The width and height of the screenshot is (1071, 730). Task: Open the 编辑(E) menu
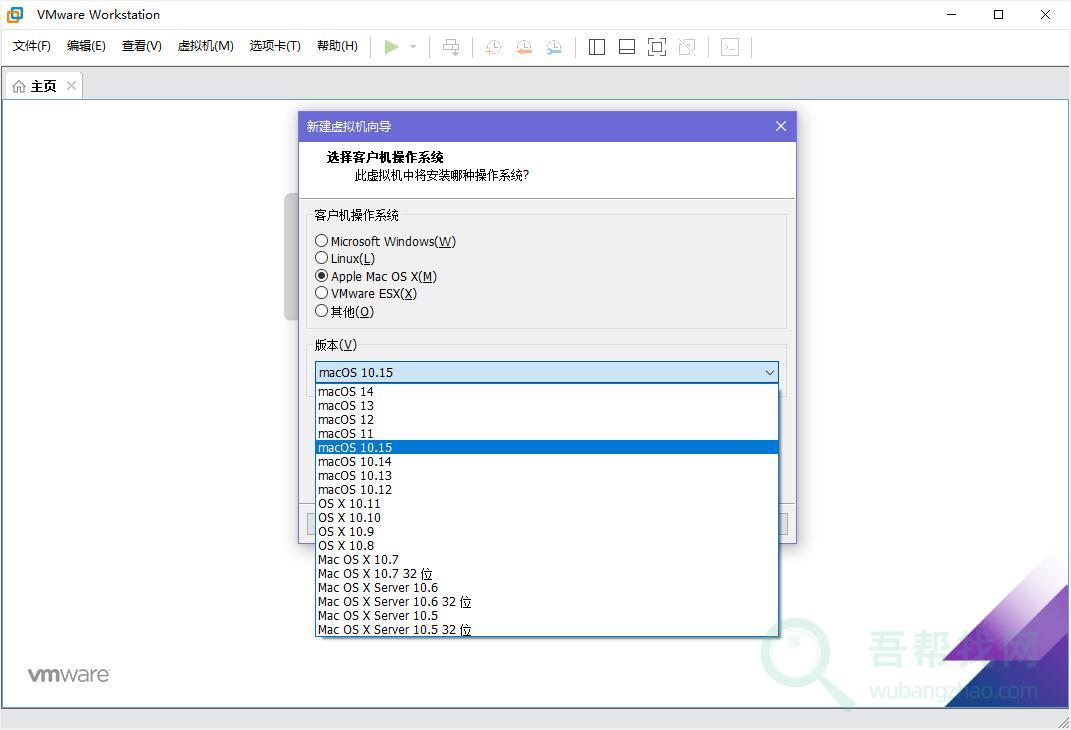(x=86, y=46)
